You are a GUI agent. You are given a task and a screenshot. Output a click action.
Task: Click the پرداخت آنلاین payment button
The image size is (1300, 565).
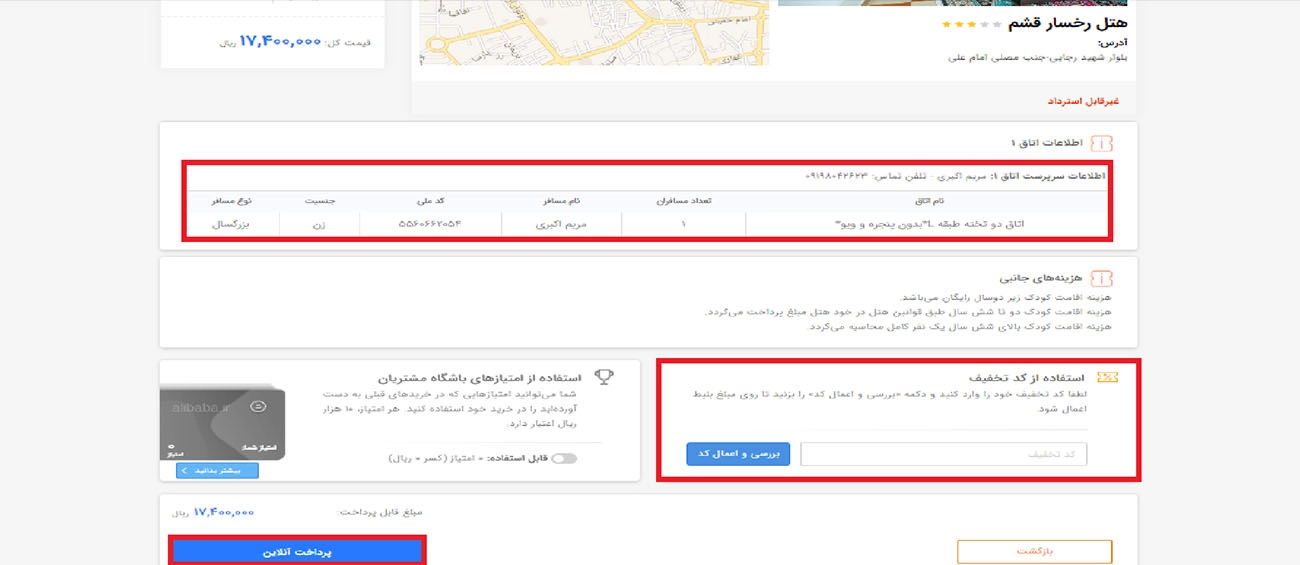click(x=297, y=551)
